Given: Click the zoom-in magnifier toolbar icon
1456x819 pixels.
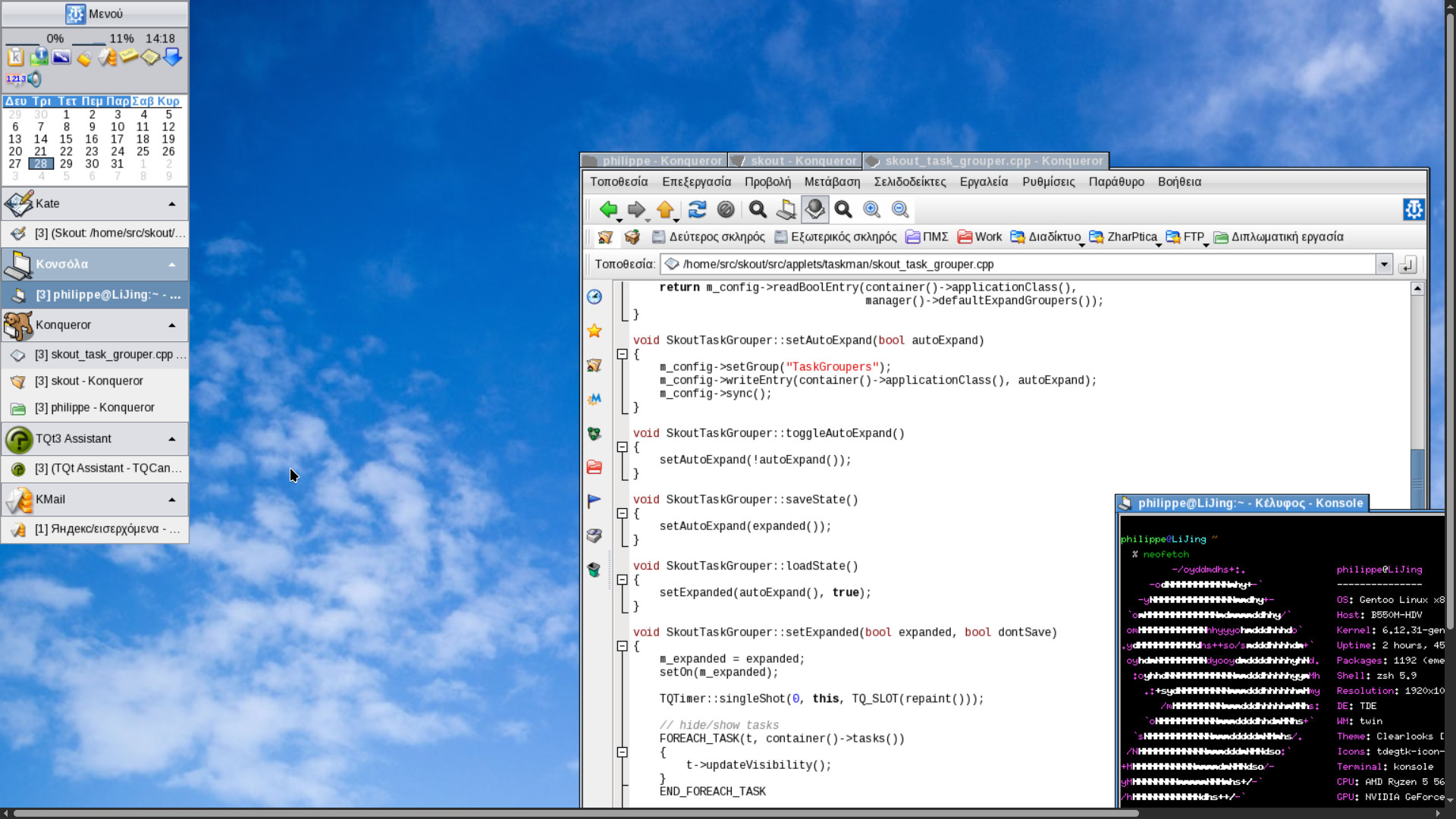Looking at the screenshot, I should [871, 209].
